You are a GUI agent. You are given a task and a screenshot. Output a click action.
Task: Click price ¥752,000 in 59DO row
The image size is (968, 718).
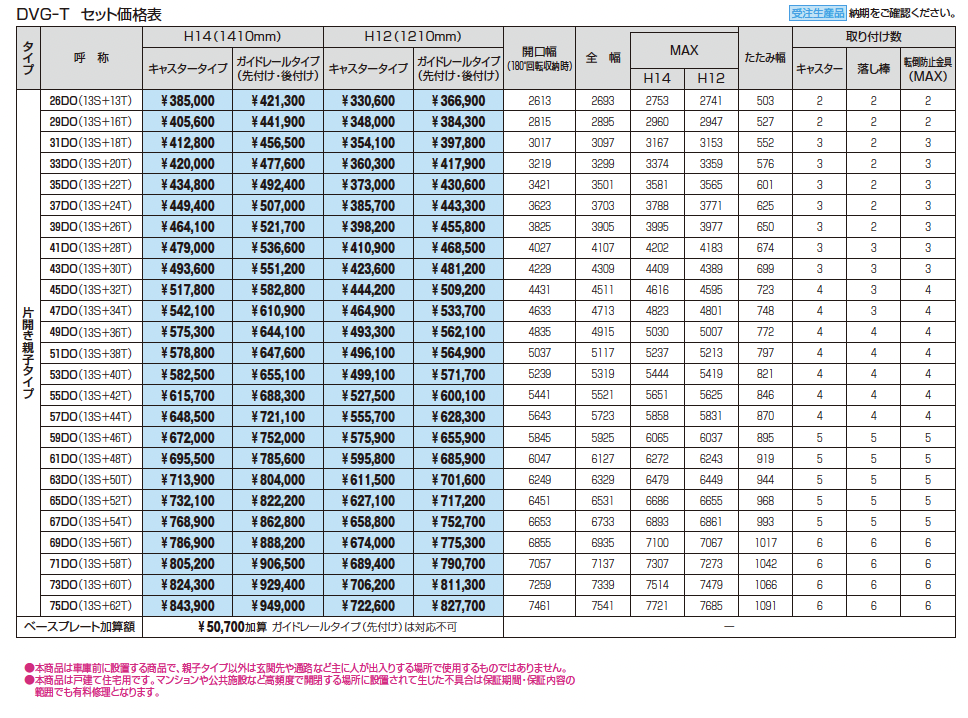(x=278, y=438)
